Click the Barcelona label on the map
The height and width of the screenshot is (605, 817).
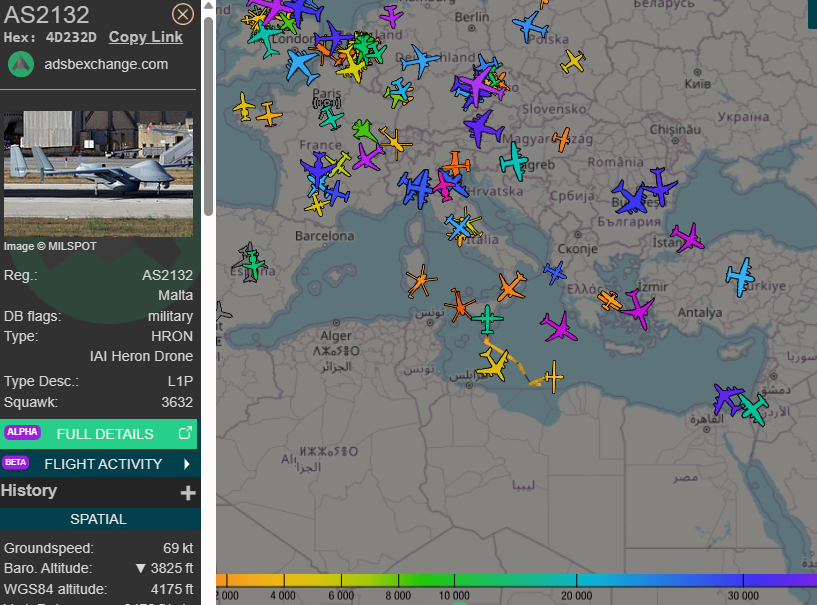(x=325, y=236)
